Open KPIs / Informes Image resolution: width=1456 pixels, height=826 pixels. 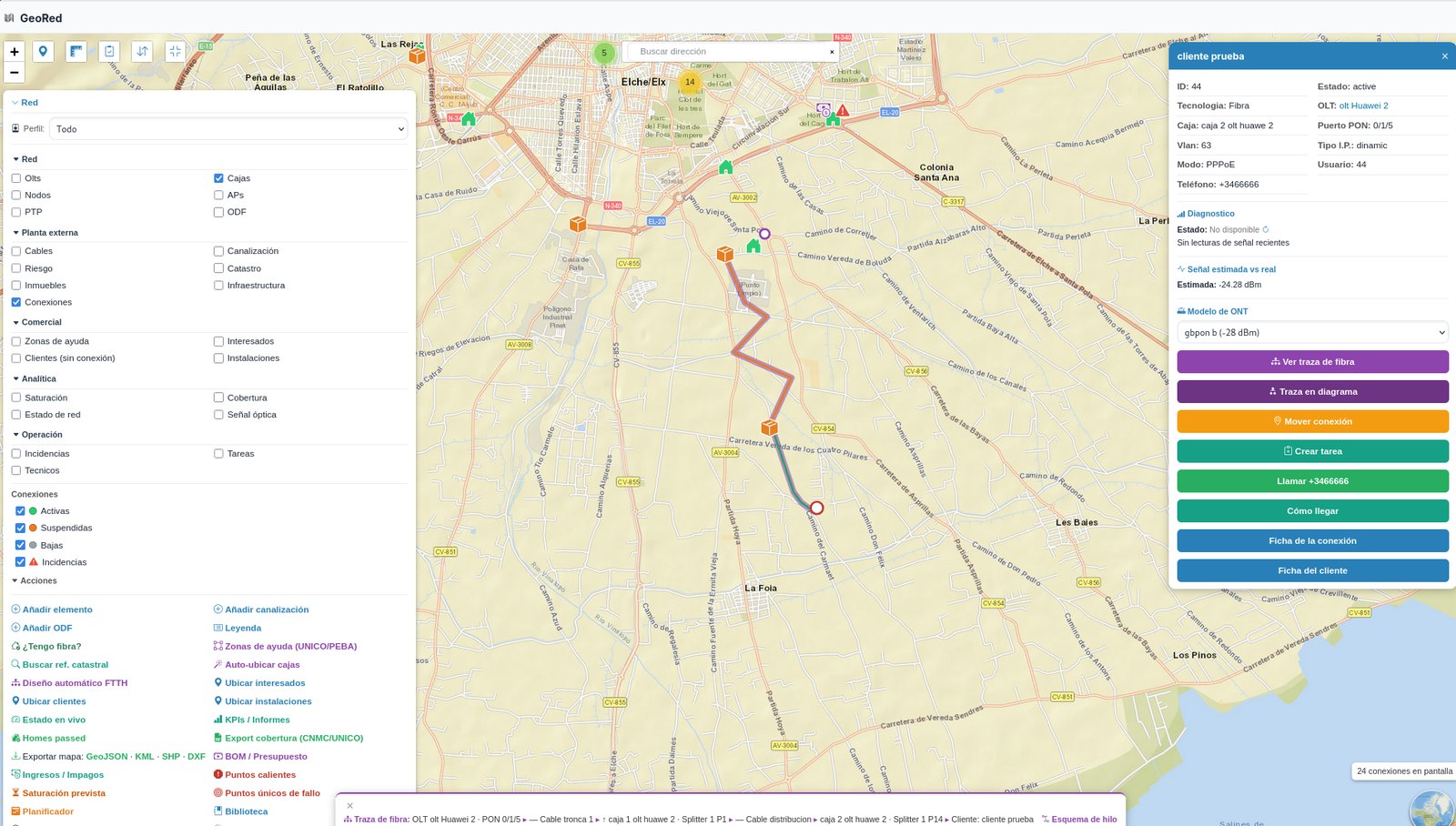(x=252, y=720)
